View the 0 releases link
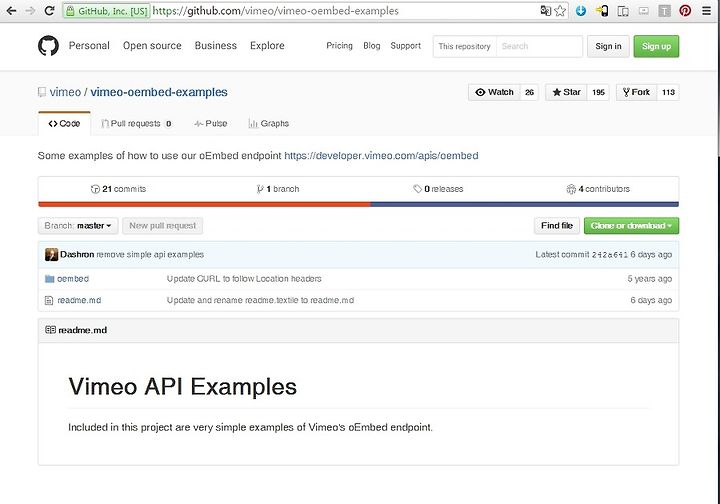This screenshot has height=504, width=720. coord(438,189)
